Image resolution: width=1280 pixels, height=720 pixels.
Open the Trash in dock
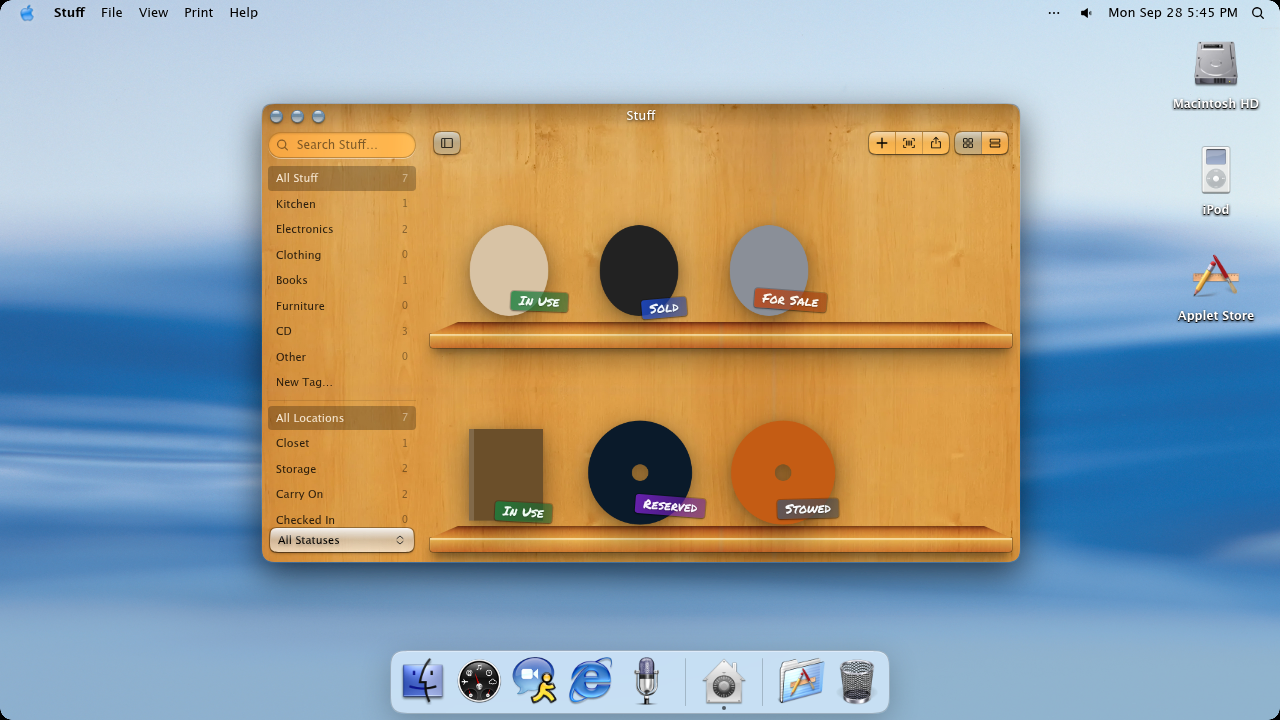click(x=857, y=681)
